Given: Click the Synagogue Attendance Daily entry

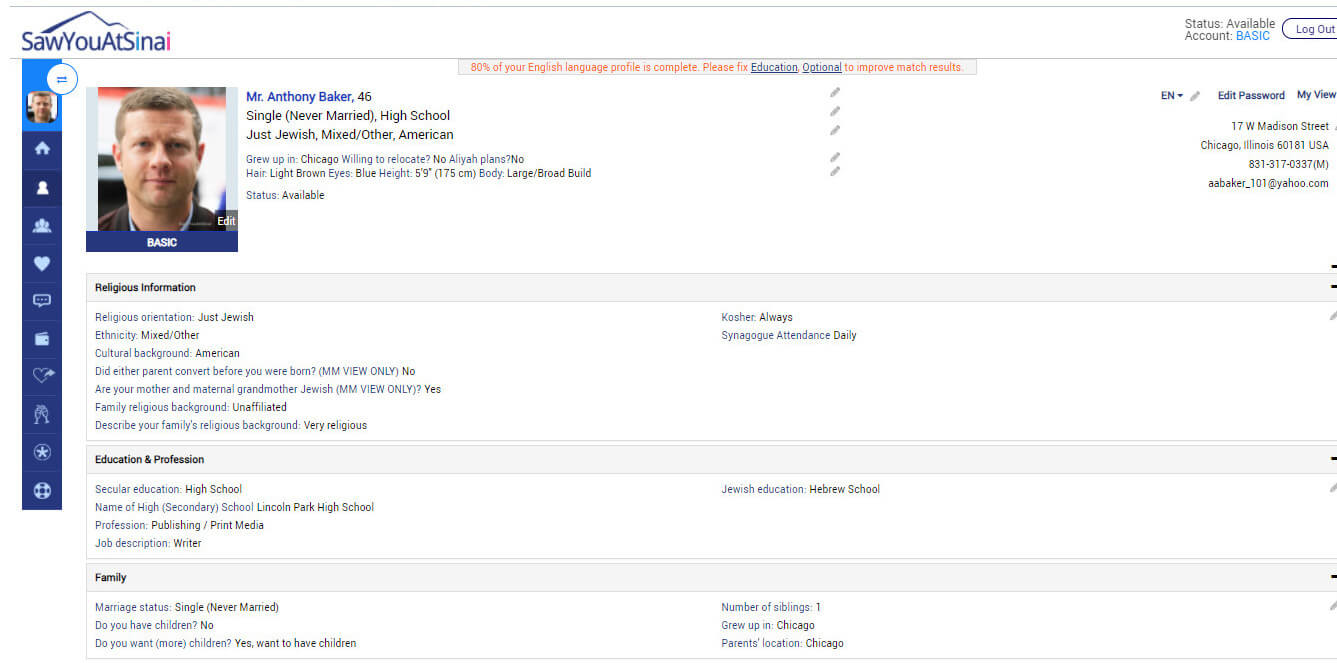Looking at the screenshot, I should (789, 336).
